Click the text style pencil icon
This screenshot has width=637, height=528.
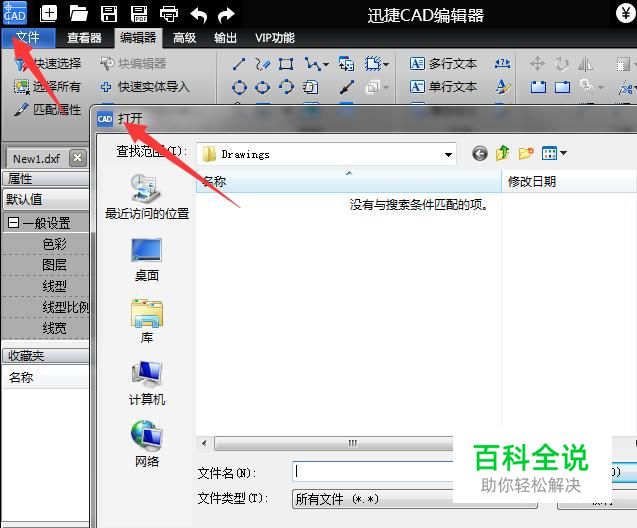coord(503,87)
